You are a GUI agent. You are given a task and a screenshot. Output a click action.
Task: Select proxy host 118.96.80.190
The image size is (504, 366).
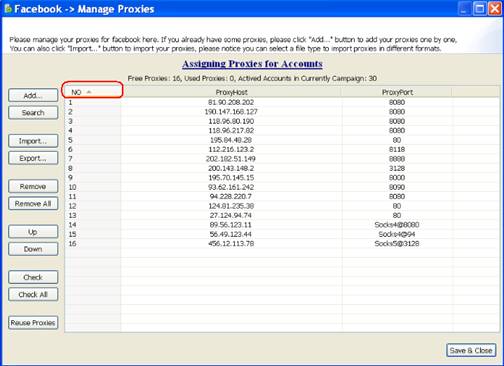point(231,121)
